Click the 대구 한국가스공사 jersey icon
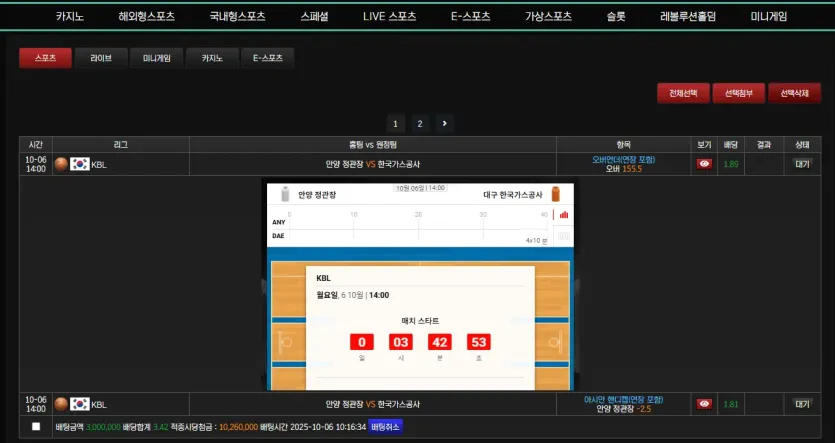 coord(555,194)
